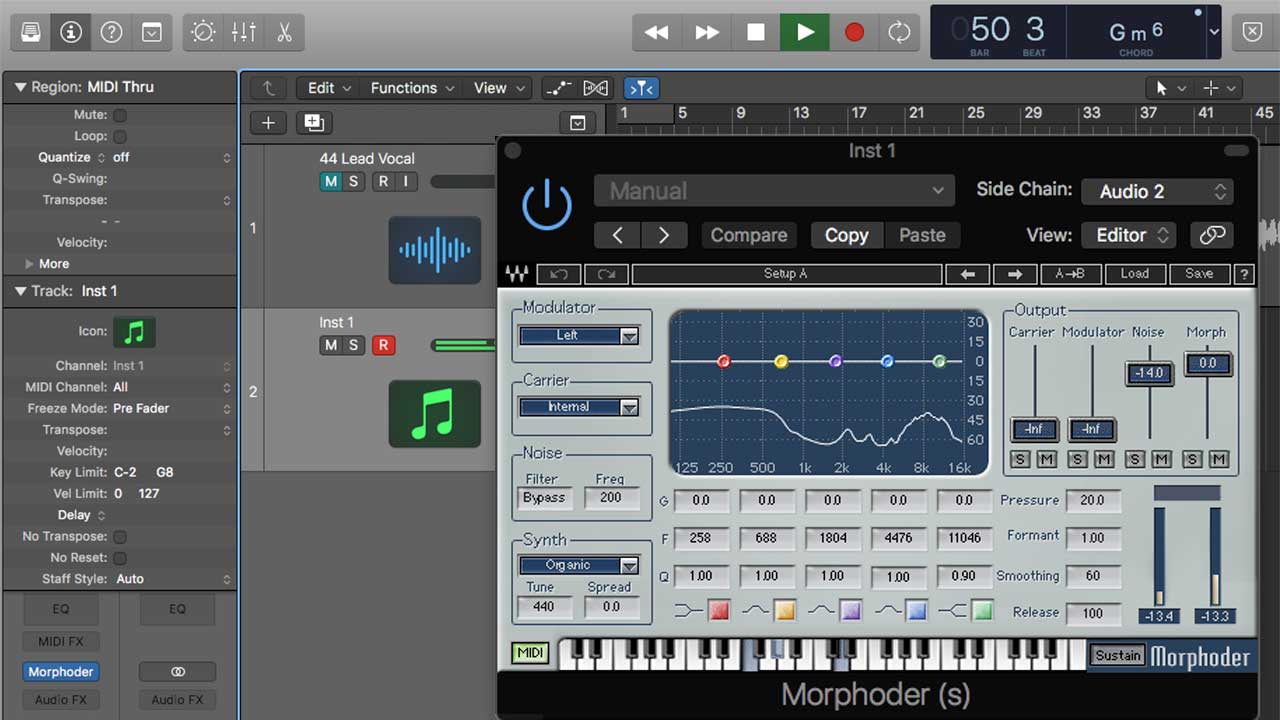Open Smart Controls knob icon
Image resolution: width=1280 pixels, height=720 pixels.
pos(203,31)
